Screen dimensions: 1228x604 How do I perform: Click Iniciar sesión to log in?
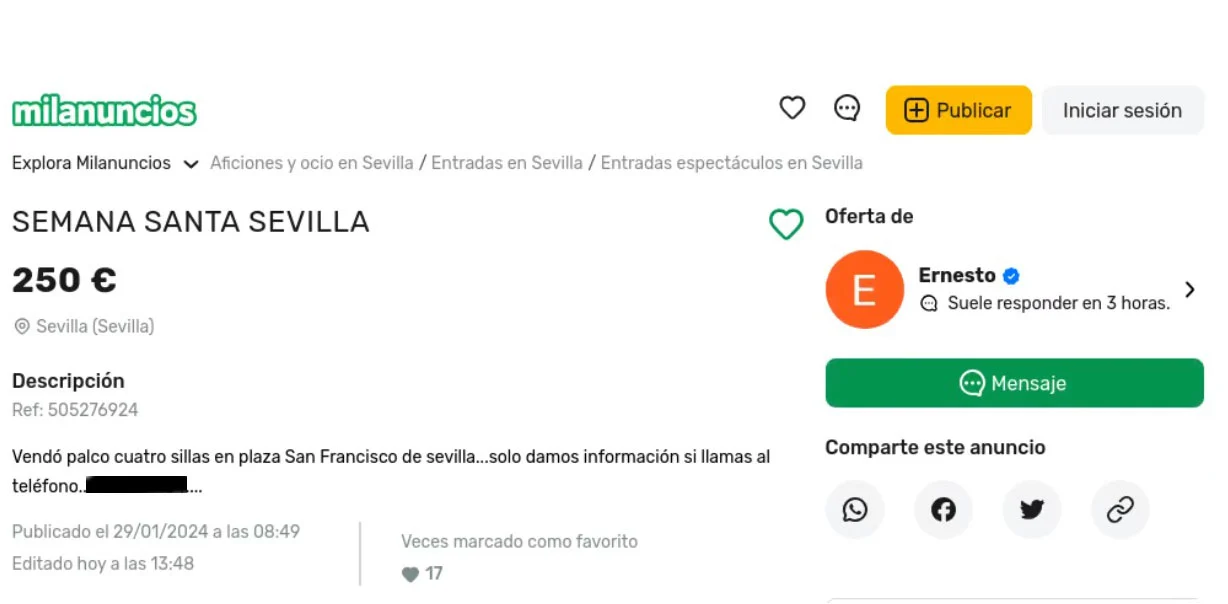(1122, 110)
